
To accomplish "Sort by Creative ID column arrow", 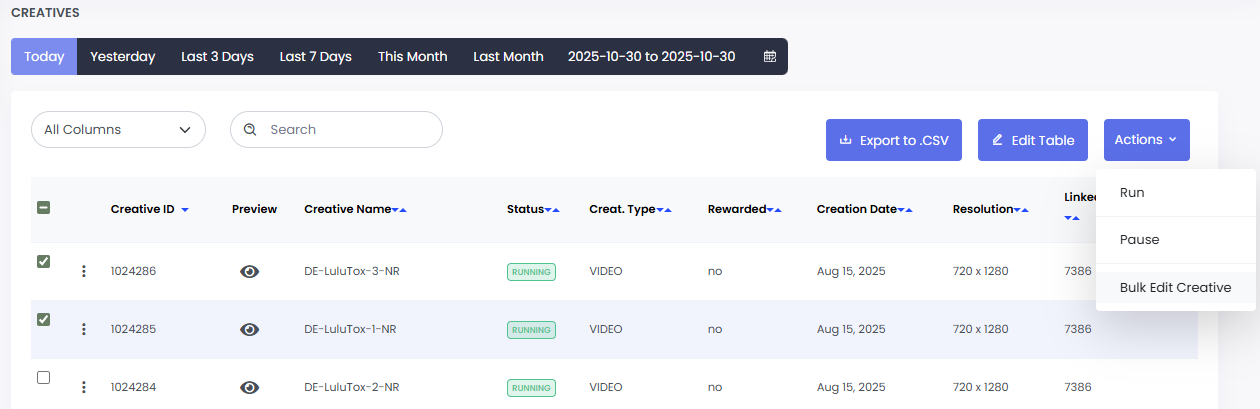I will (x=185, y=210).
